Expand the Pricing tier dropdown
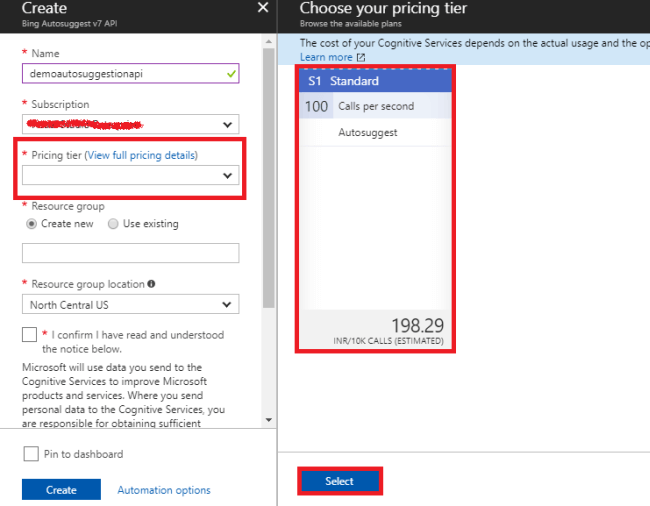The image size is (650, 506). [x=130, y=175]
